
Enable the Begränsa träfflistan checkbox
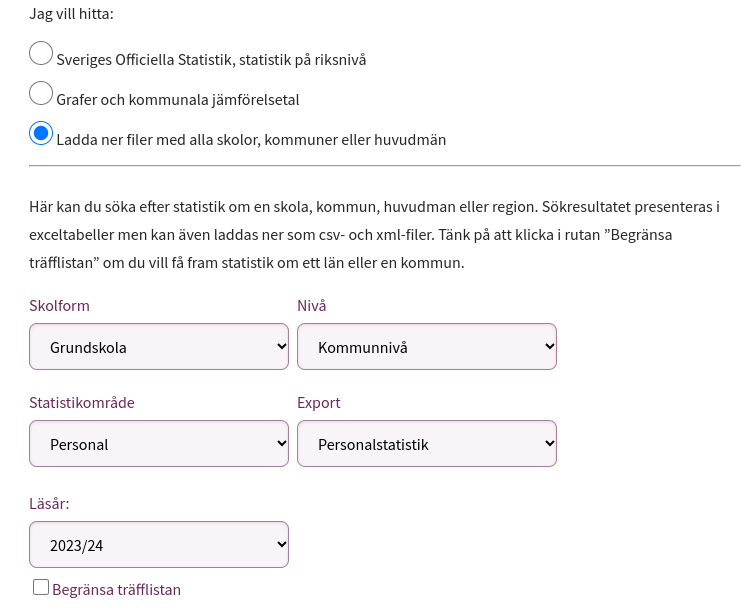tap(41, 587)
